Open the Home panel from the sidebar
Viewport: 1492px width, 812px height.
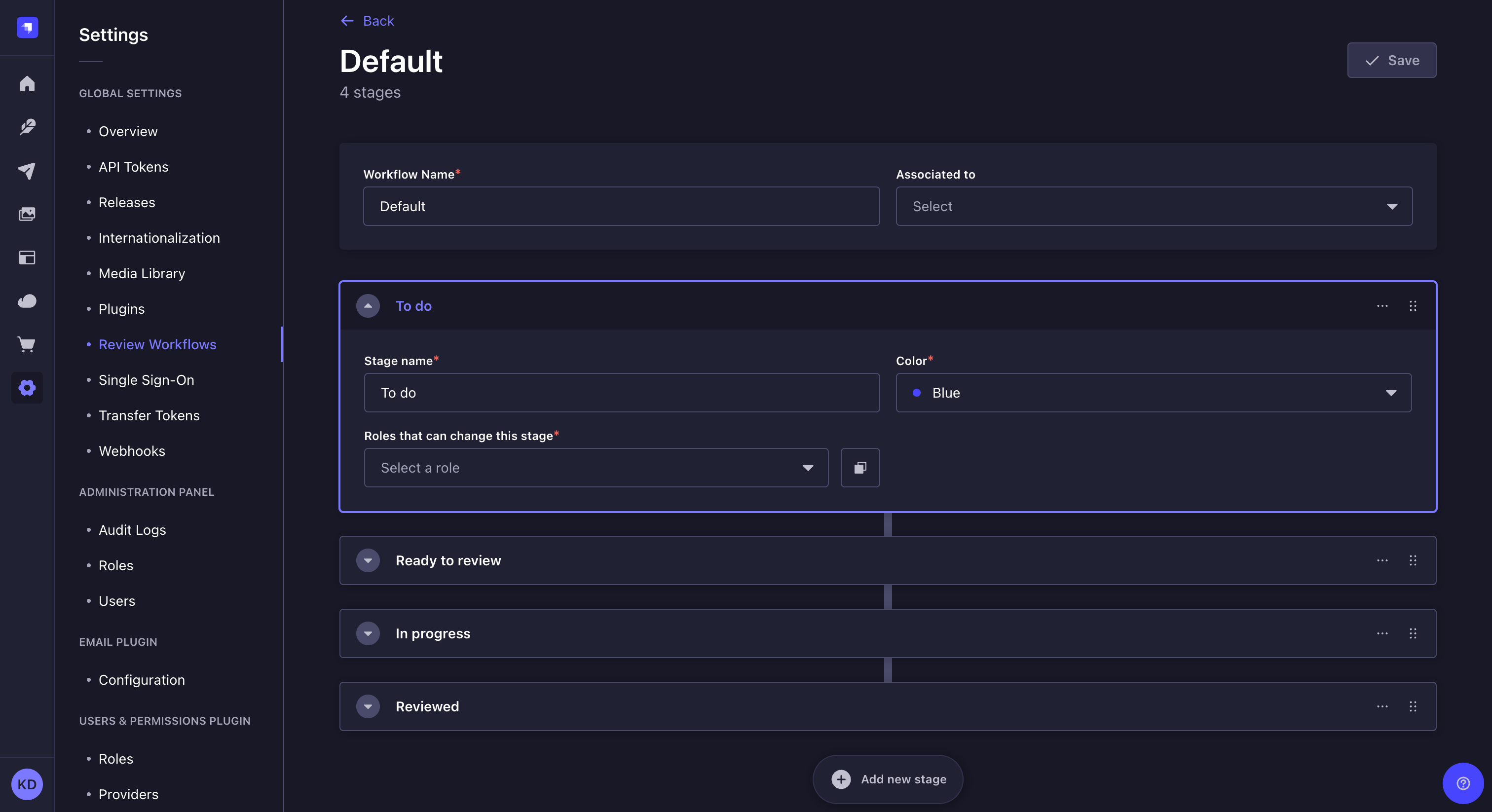(x=27, y=84)
